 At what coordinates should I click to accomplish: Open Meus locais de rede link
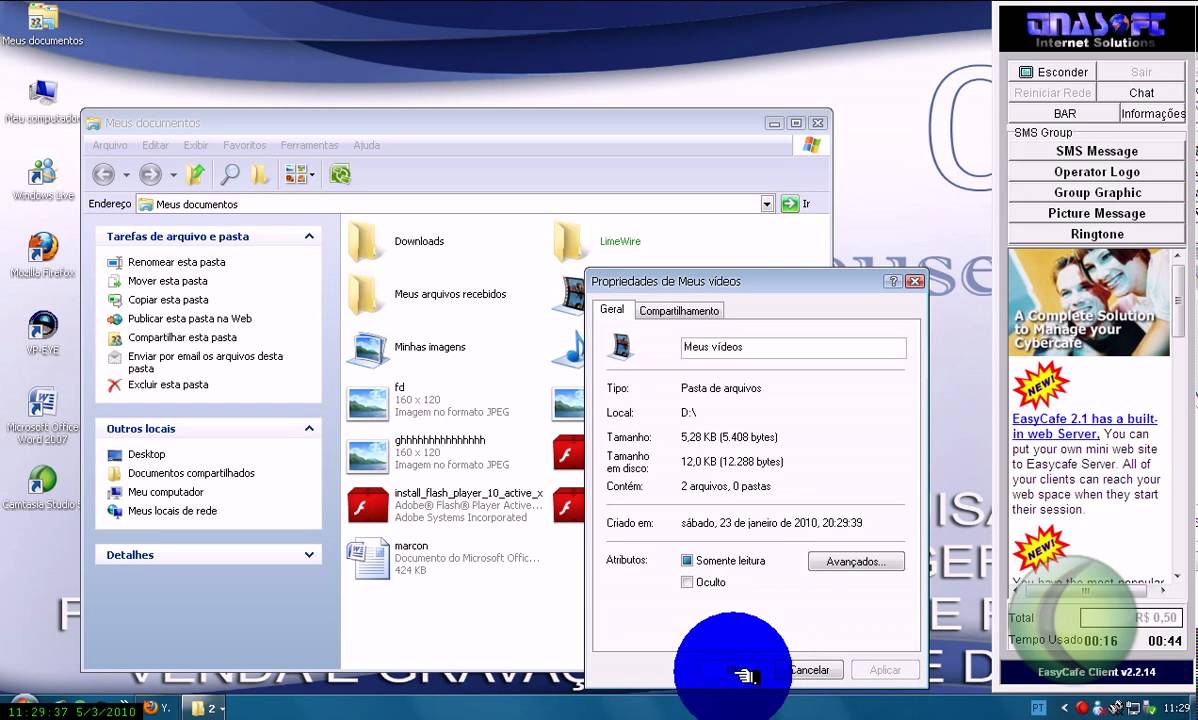point(173,511)
